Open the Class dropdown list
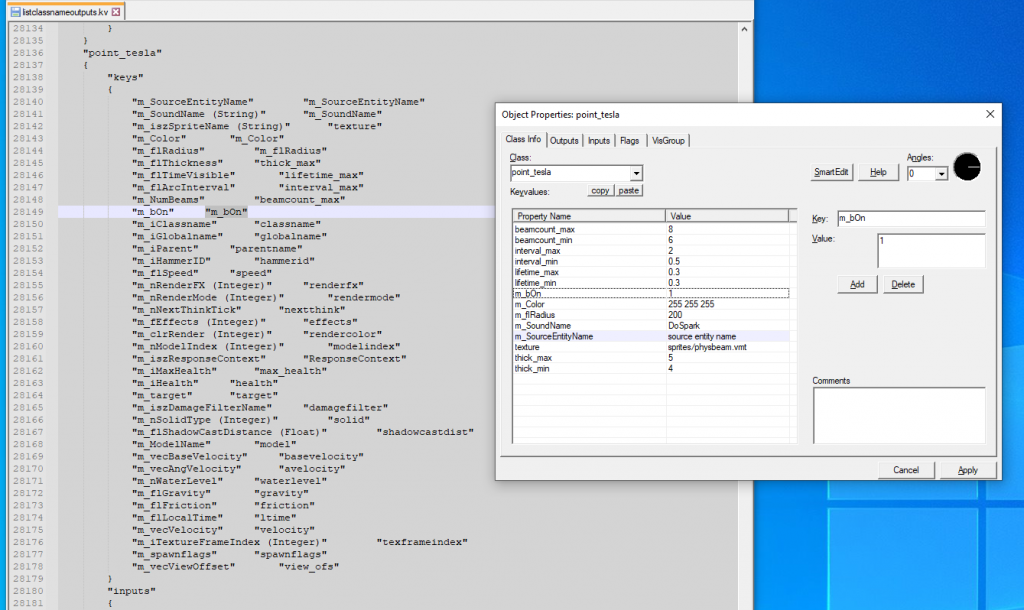 point(636,173)
